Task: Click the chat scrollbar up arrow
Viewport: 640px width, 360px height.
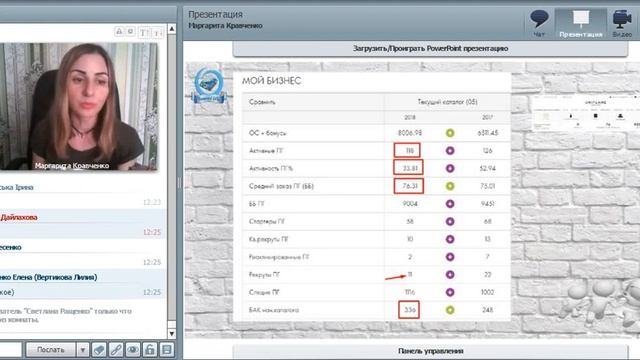Action: (x=172, y=29)
